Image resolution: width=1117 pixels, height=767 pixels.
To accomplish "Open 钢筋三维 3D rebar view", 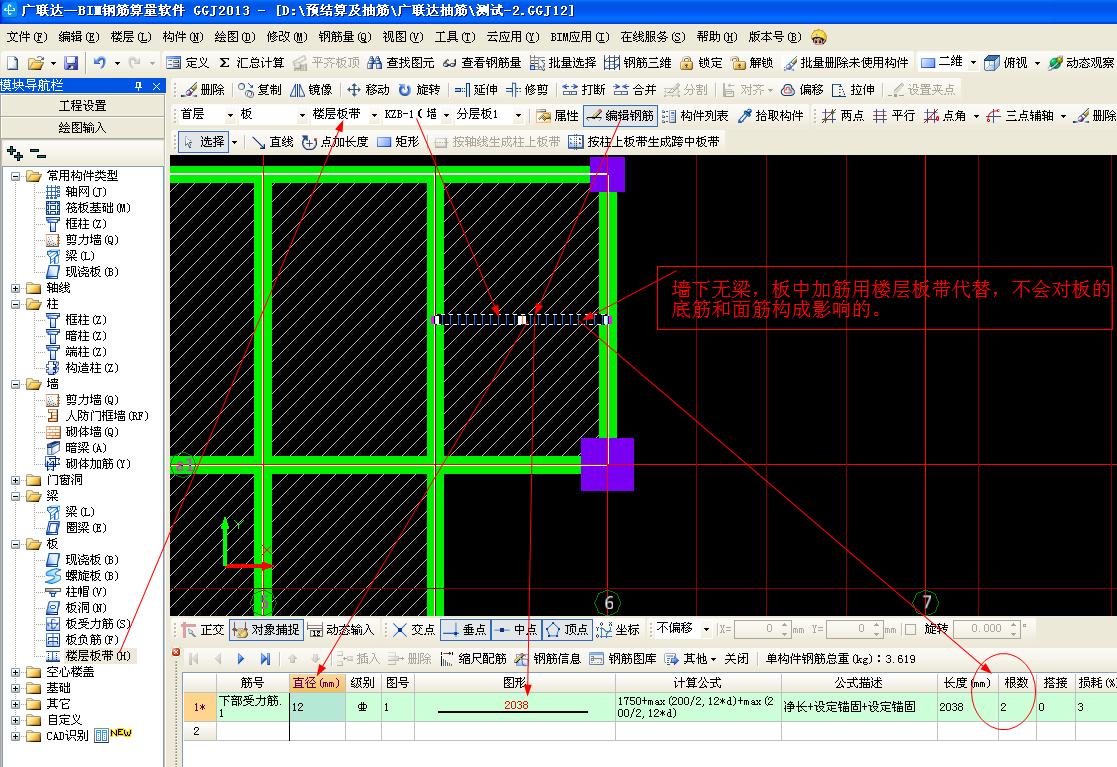I will tap(638, 63).
